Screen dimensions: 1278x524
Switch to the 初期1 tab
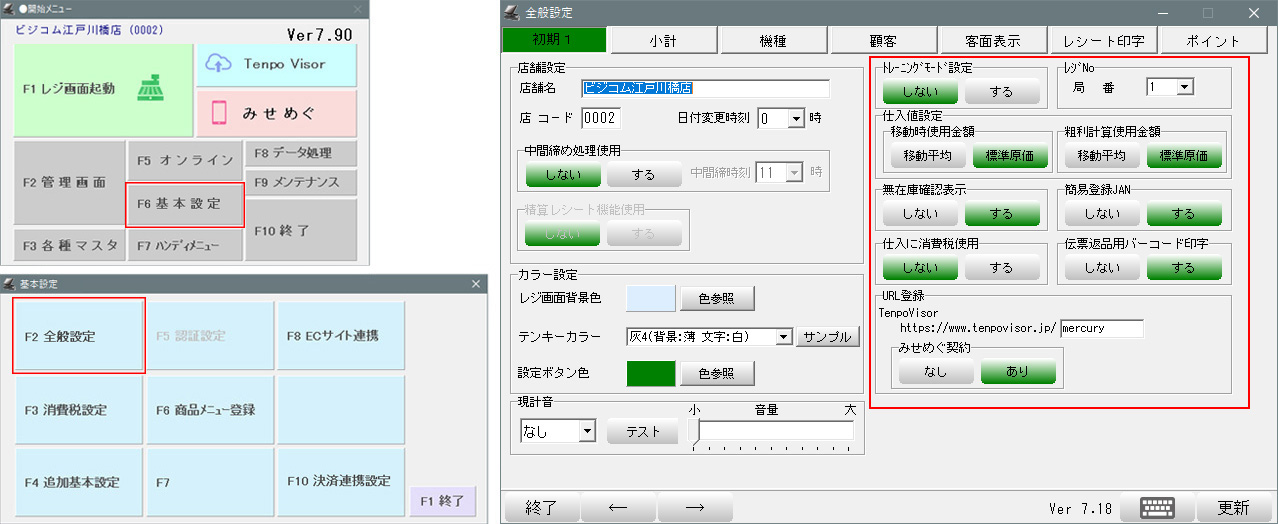point(555,41)
